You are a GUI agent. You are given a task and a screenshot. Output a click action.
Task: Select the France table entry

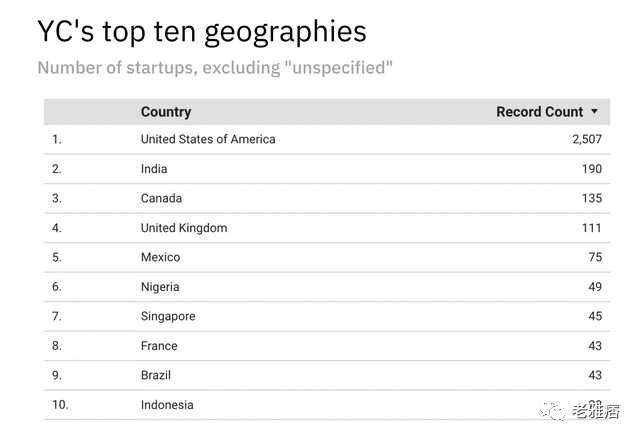point(159,346)
